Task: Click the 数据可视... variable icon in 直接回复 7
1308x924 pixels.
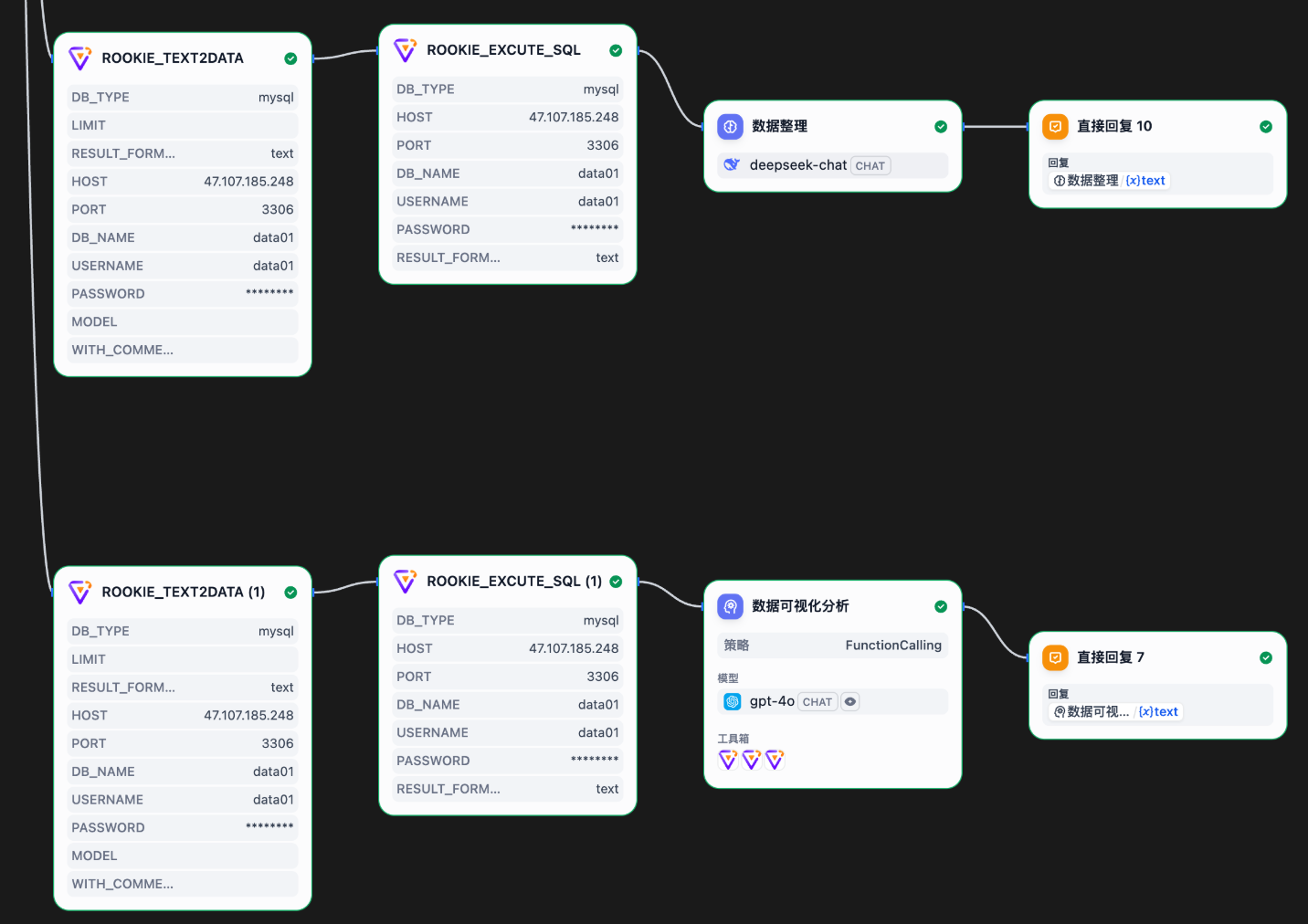Action: [1060, 712]
